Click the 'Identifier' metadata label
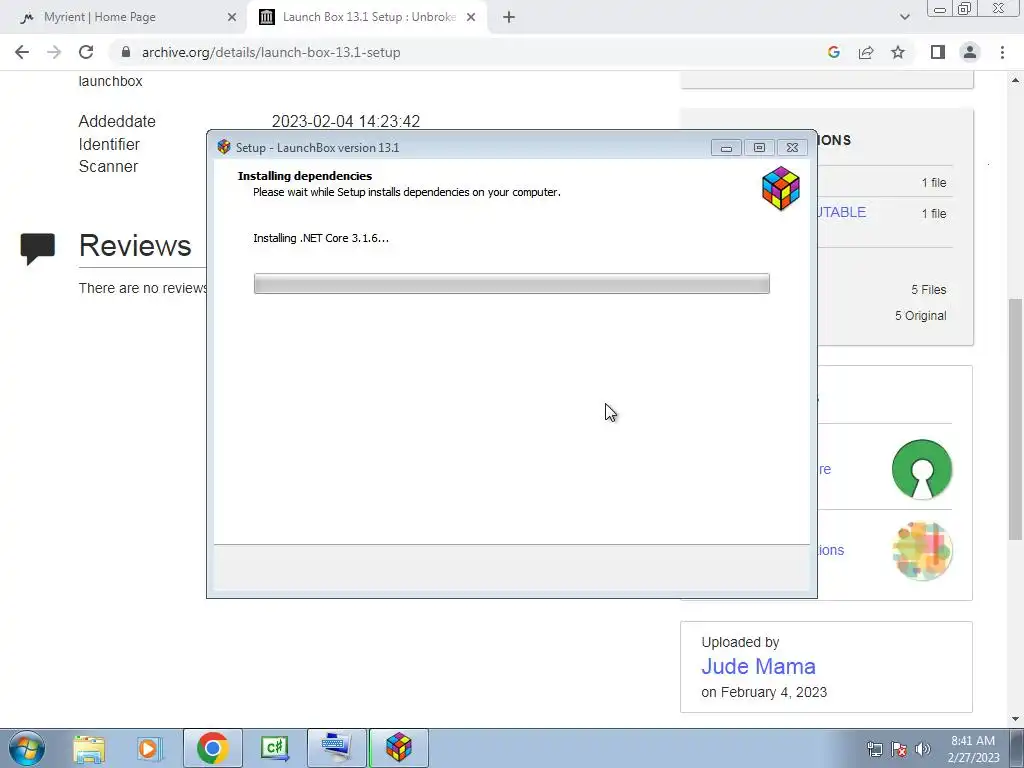The width and height of the screenshot is (1024, 768). coord(109,144)
